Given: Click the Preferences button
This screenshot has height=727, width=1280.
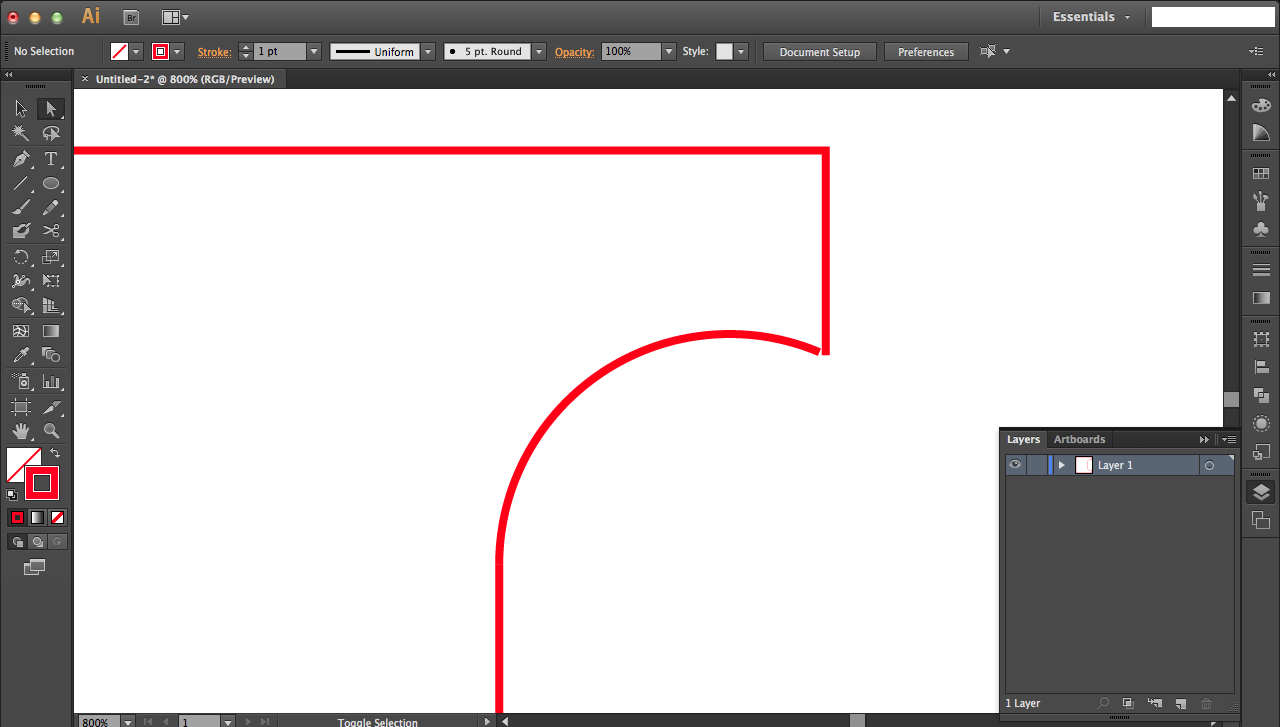Looking at the screenshot, I should pos(926,52).
